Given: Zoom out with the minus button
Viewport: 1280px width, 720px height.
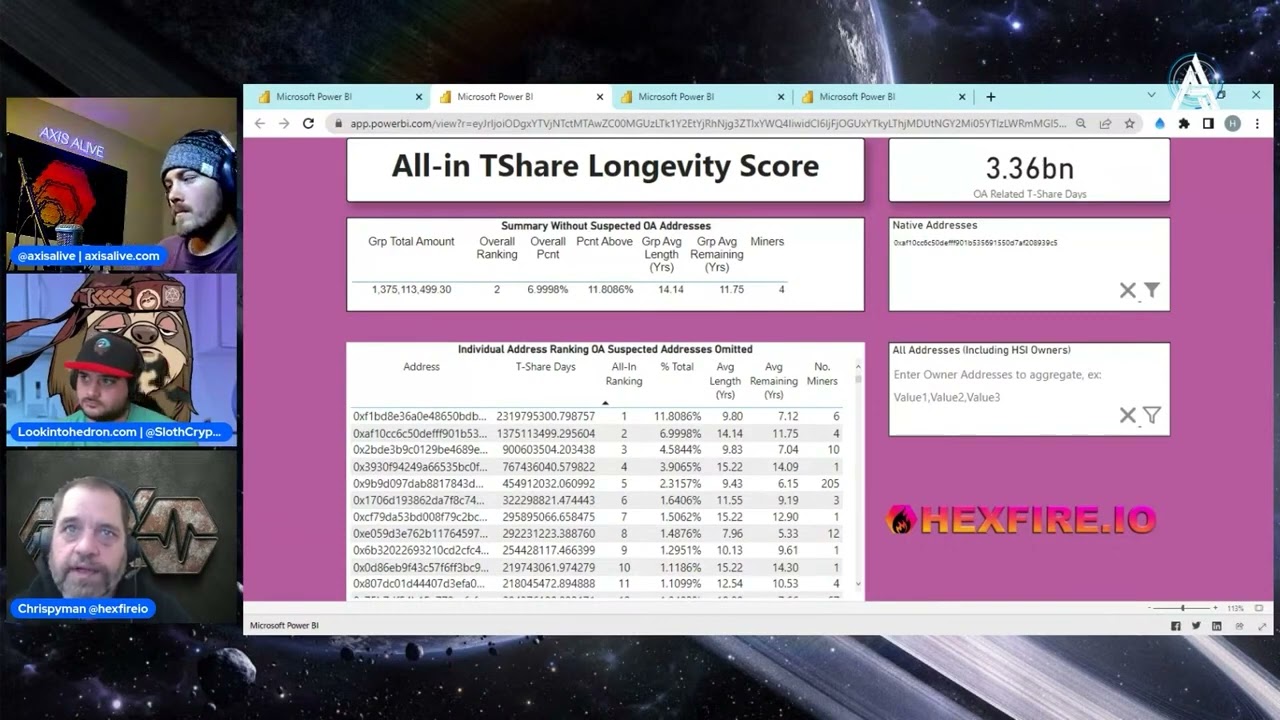Looking at the screenshot, I should pos(1151,608).
